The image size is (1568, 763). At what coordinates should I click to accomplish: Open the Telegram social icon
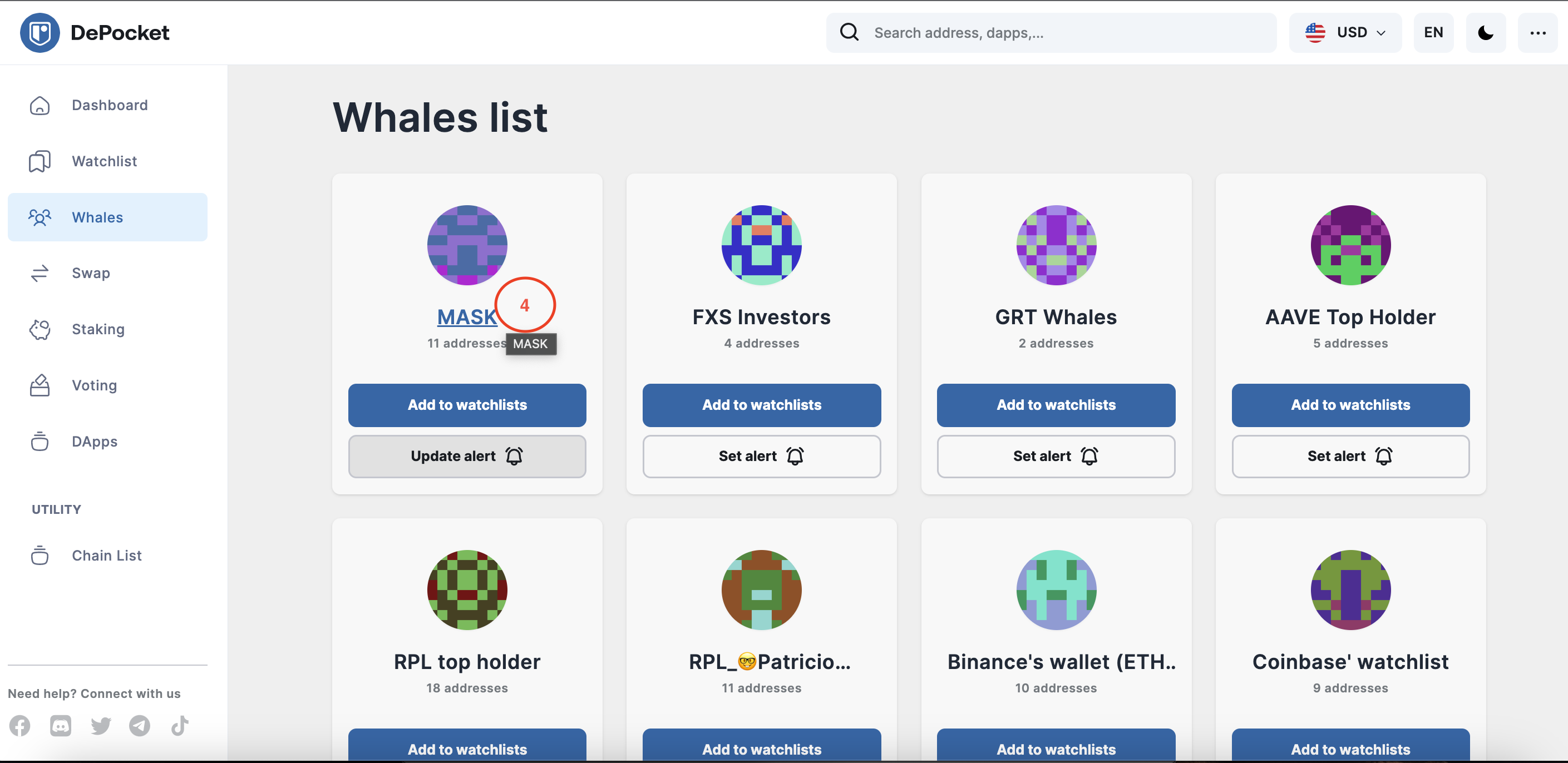point(140,725)
